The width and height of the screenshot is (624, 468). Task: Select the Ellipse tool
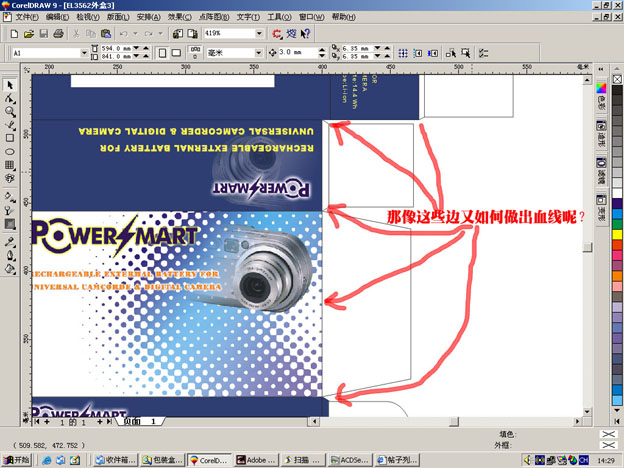10,152
